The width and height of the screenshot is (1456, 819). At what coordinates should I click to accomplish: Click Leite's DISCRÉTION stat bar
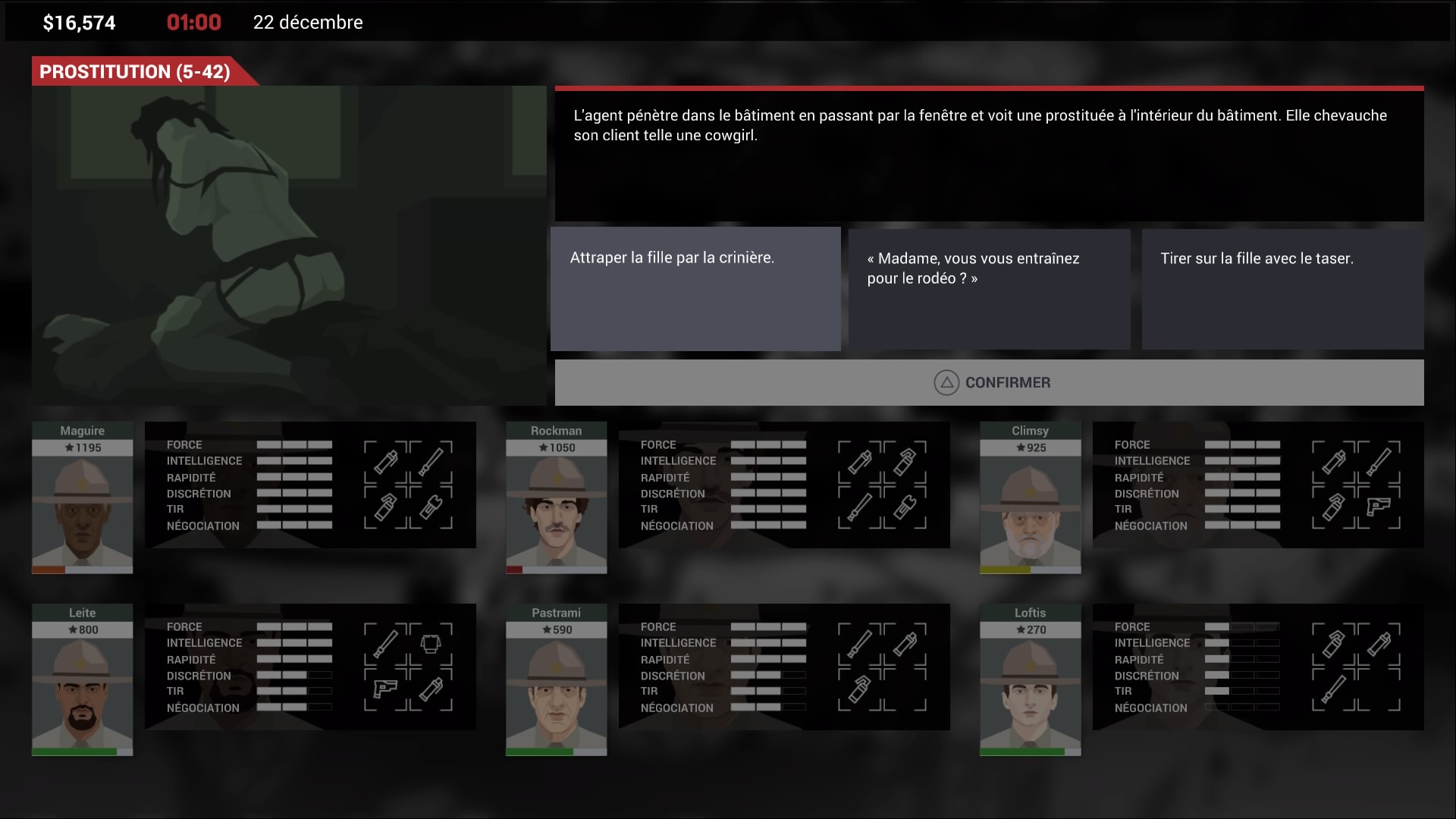(294, 675)
